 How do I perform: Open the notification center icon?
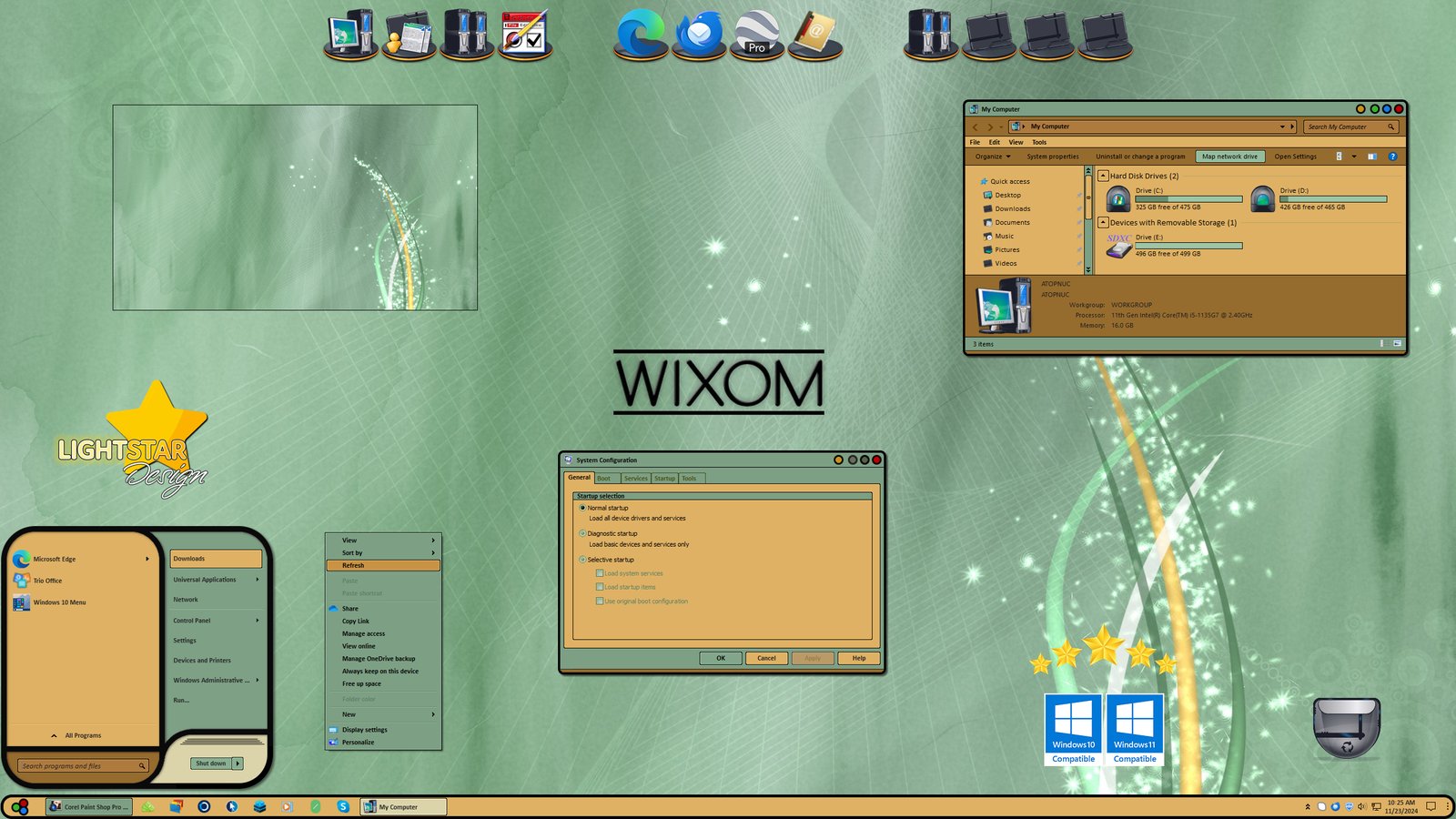(1431, 806)
